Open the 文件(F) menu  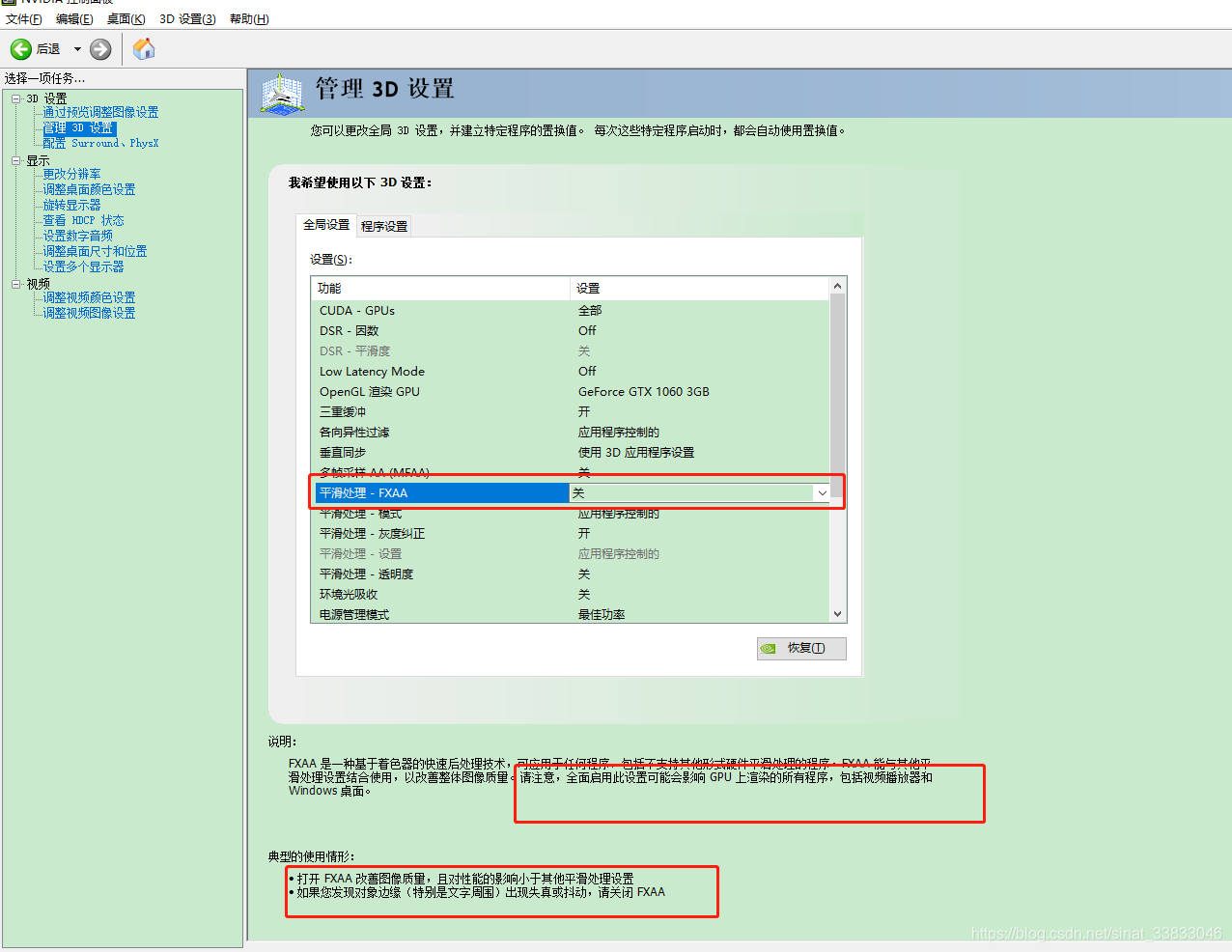(24, 19)
